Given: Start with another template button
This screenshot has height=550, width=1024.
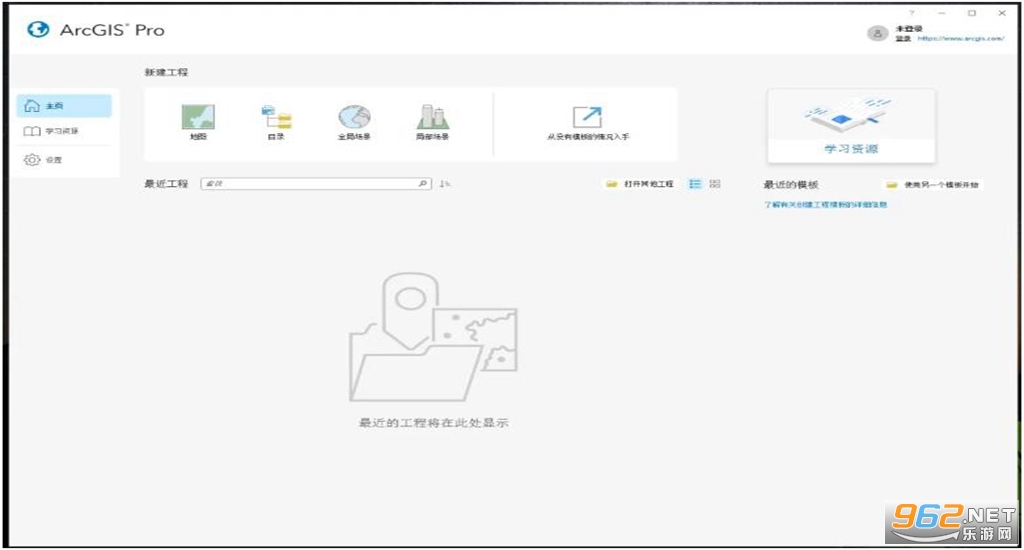Looking at the screenshot, I should coord(932,185).
